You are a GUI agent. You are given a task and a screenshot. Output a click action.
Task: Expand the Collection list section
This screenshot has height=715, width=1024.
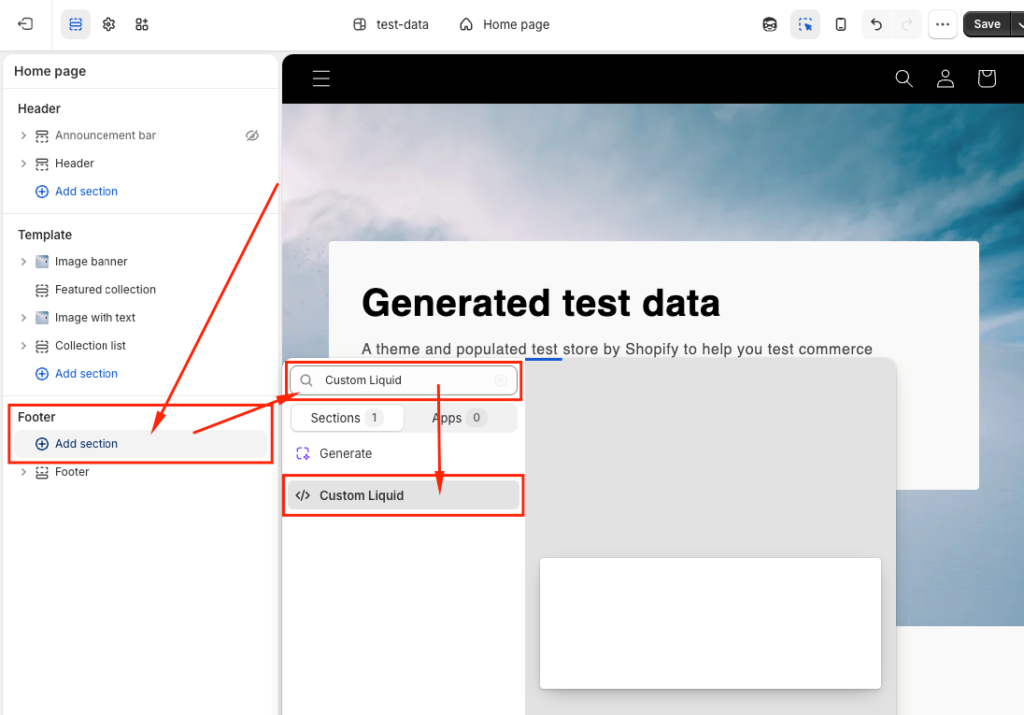click(x=24, y=345)
